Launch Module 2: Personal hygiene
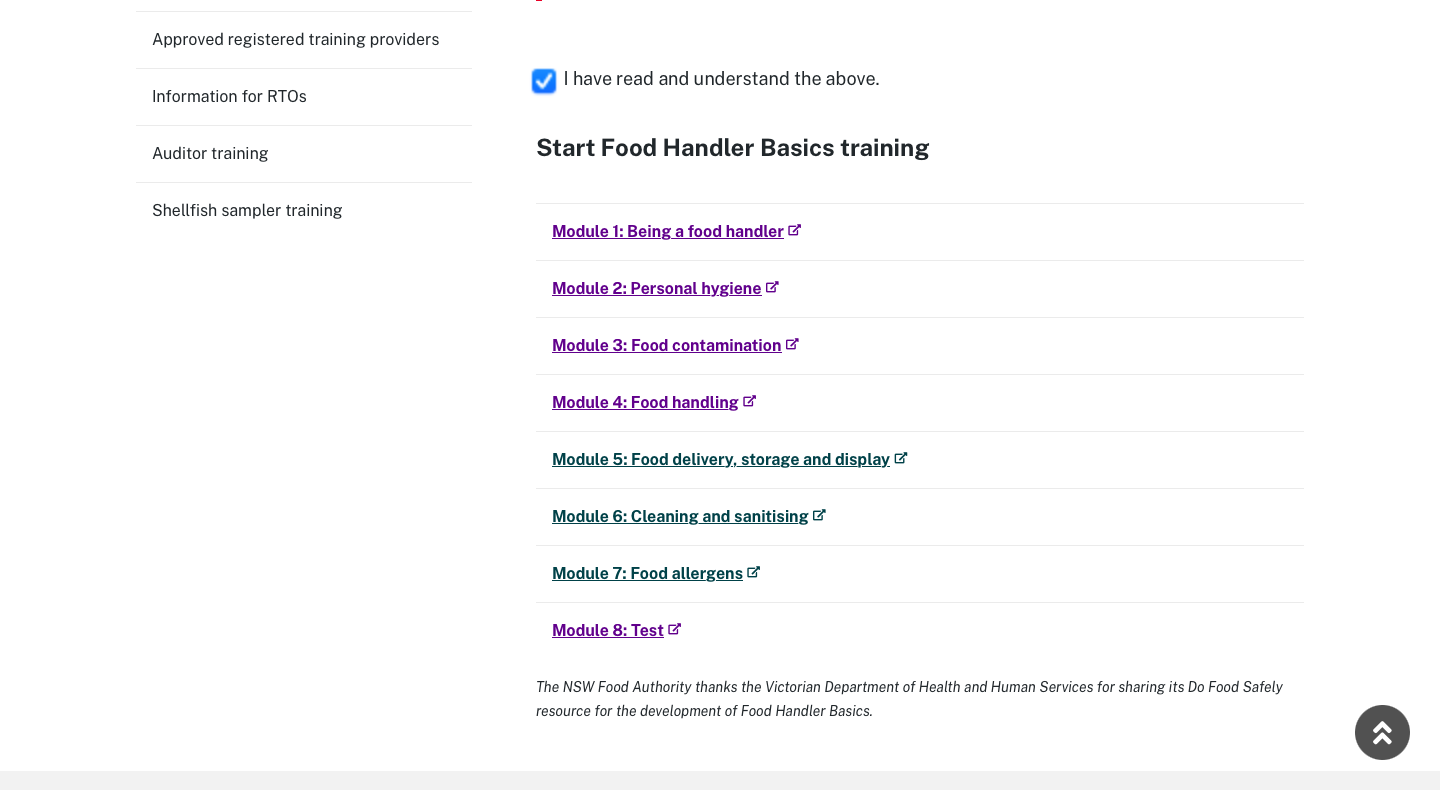Screen dimensions: 1440x790 click(657, 289)
